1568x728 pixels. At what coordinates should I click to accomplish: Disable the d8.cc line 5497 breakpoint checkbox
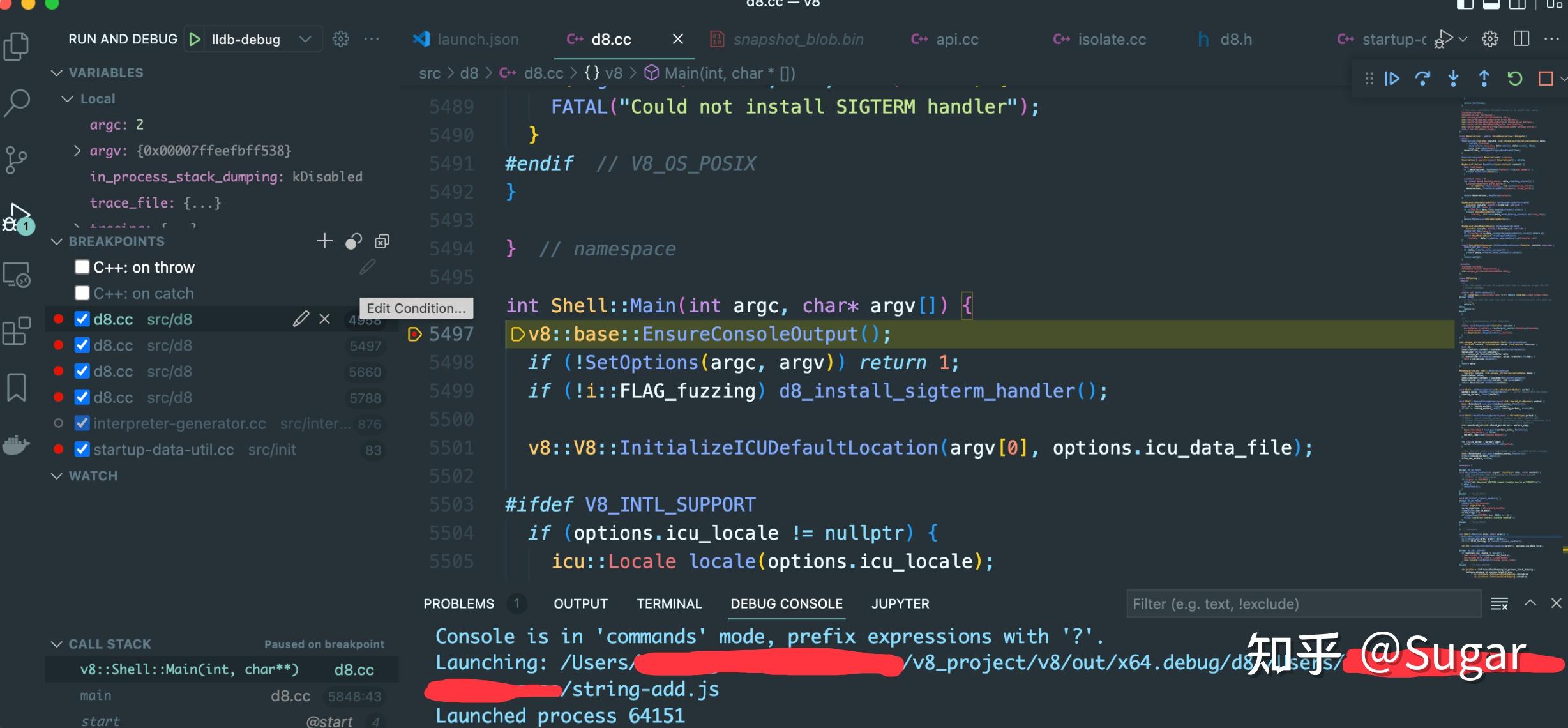coord(82,345)
